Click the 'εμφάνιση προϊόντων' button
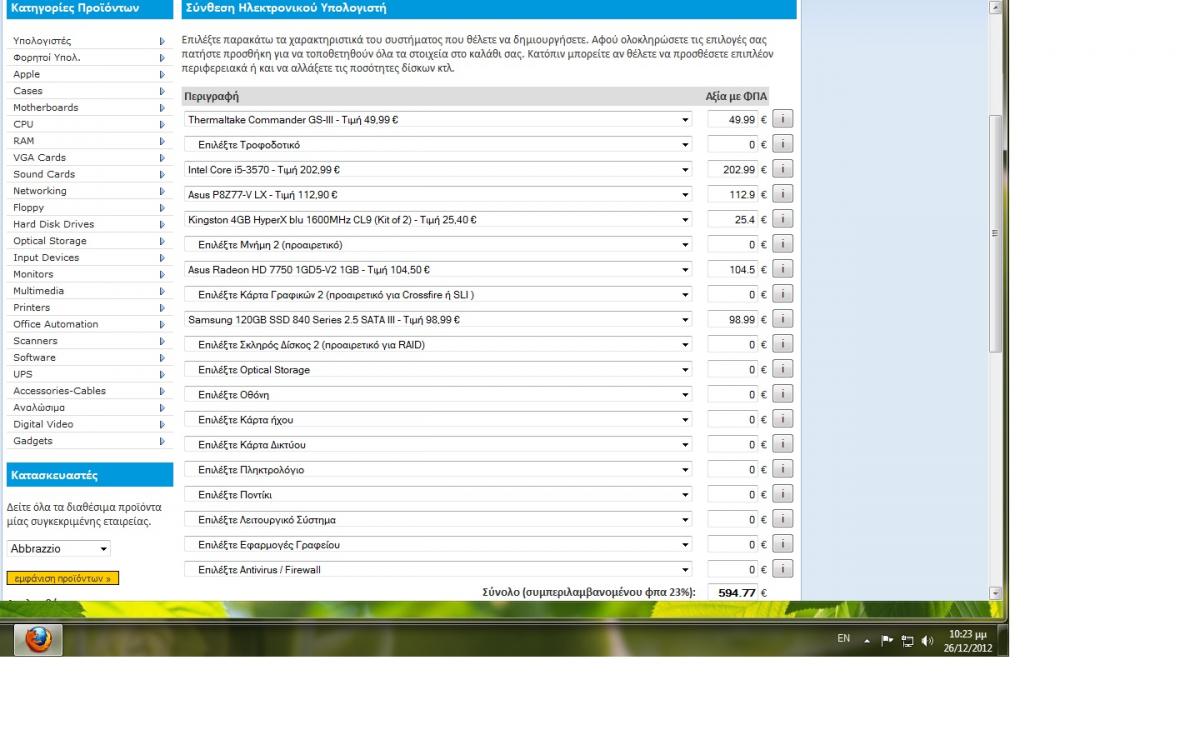 [63, 578]
